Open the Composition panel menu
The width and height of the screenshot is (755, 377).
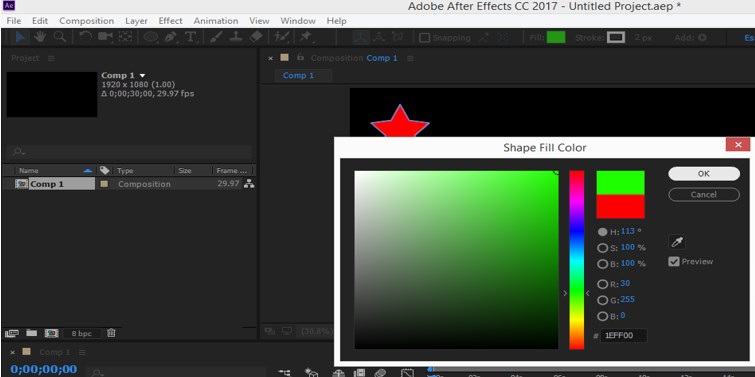(410, 58)
